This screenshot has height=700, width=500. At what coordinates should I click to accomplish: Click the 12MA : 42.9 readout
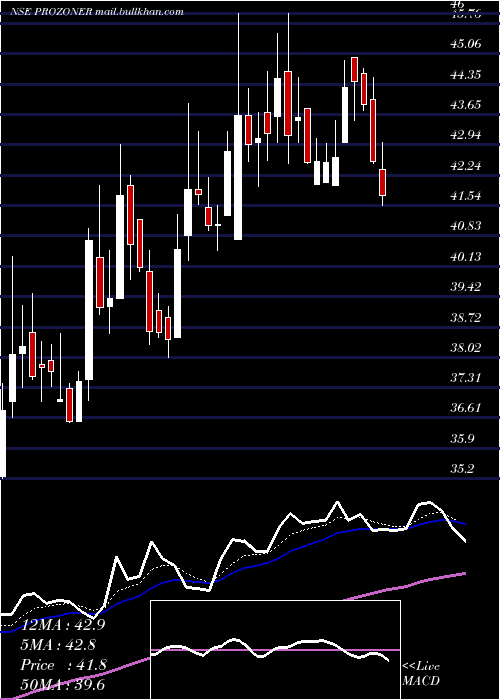(x=62, y=625)
